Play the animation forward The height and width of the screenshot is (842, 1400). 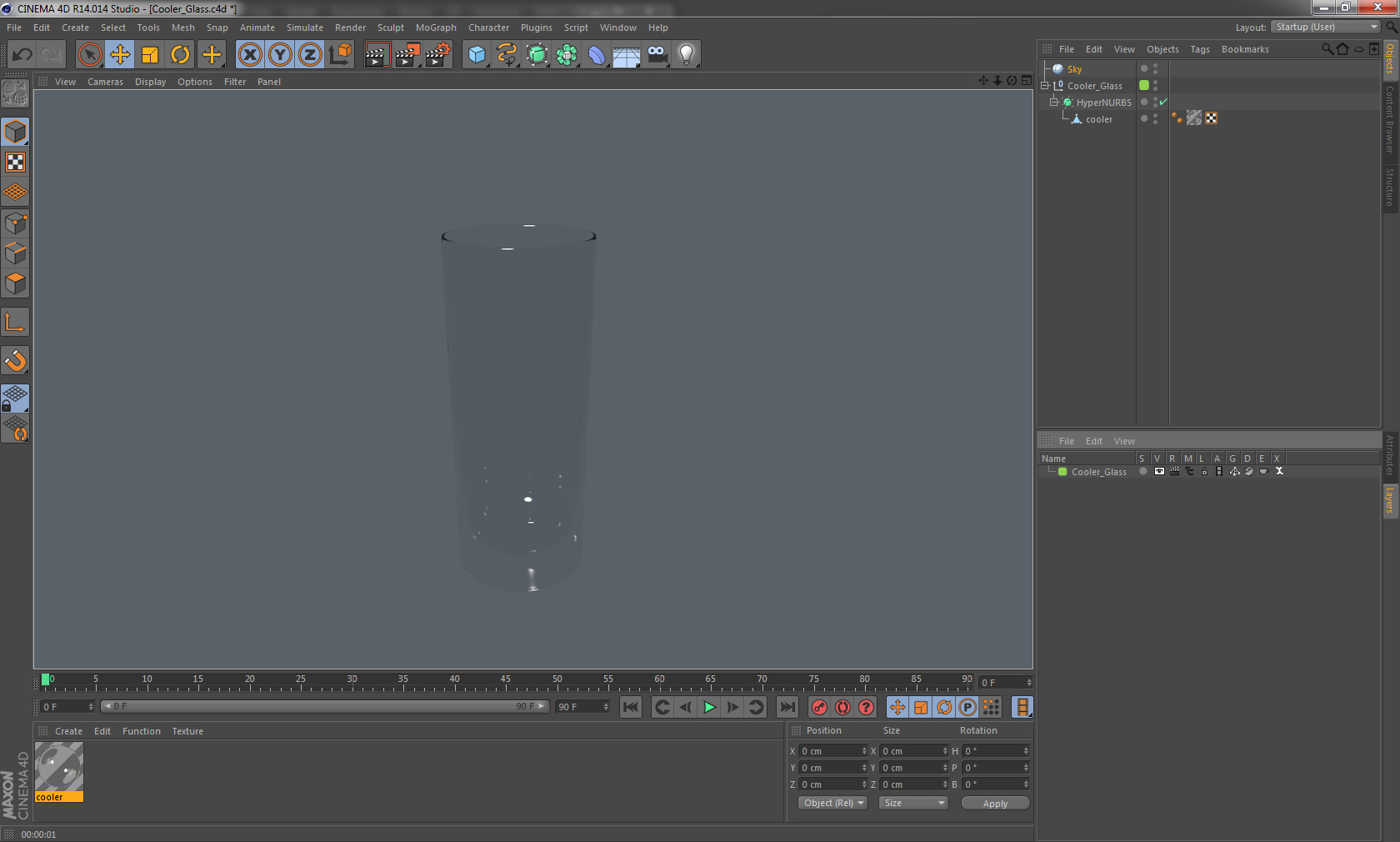click(709, 707)
